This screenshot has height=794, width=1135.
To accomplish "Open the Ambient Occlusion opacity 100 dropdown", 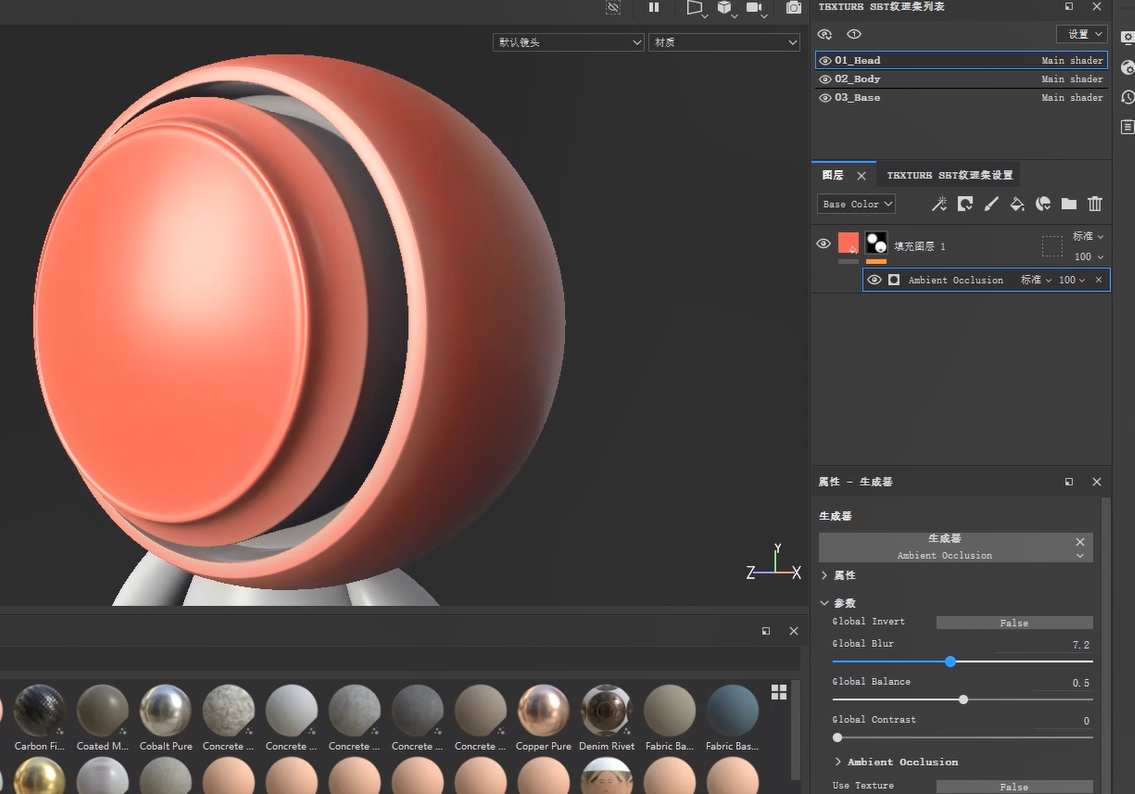I will pos(1072,280).
